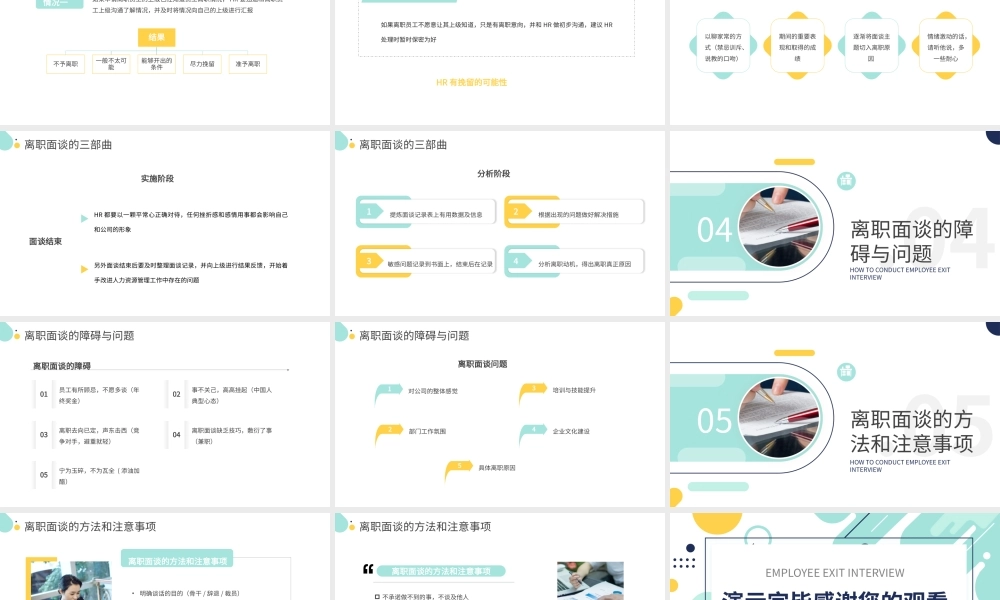Click the '一般不太可能' box
Image resolution: width=1000 pixels, height=600 pixels.
tap(111, 64)
